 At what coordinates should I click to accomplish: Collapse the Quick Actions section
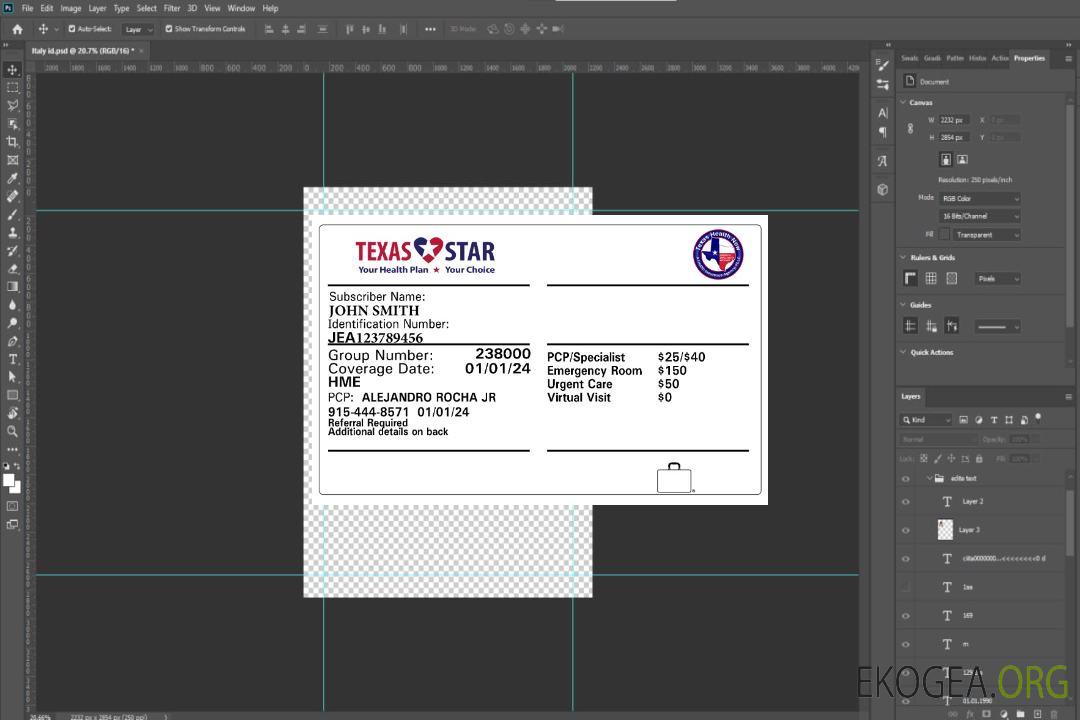903,352
